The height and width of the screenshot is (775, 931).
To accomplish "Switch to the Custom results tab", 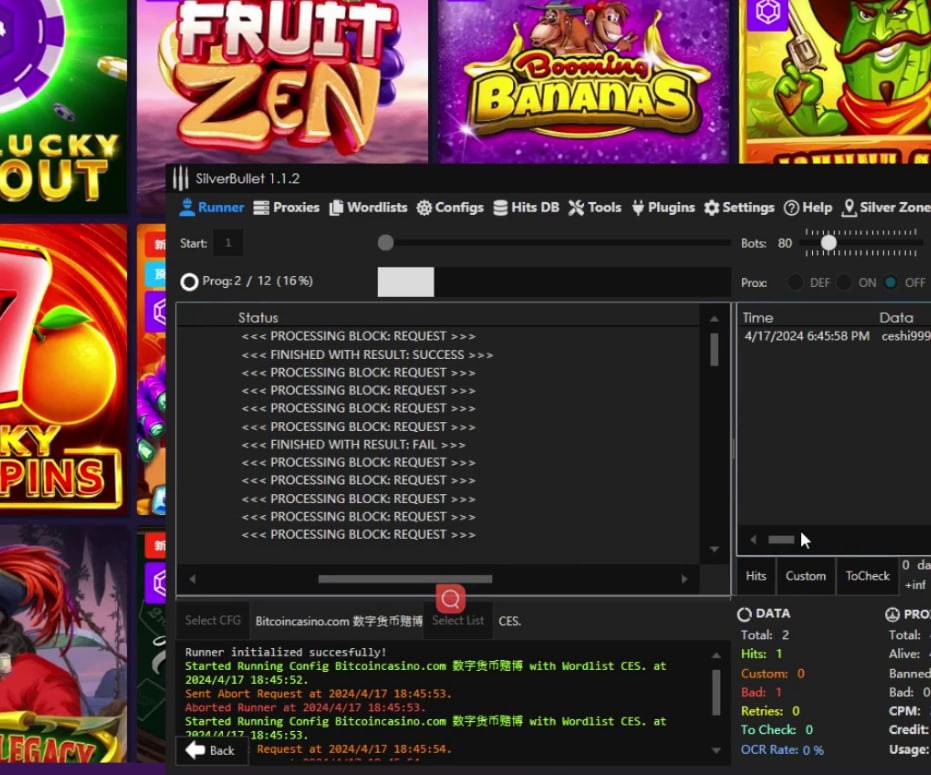I will (x=806, y=576).
